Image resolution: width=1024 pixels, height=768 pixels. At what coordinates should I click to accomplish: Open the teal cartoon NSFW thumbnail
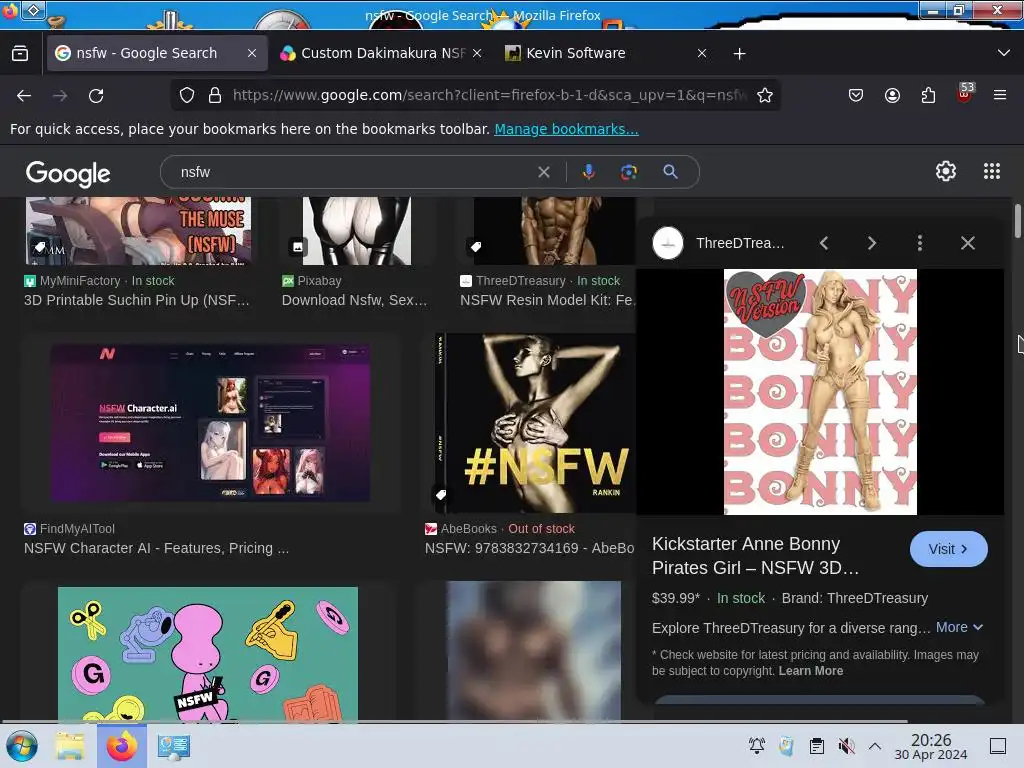(208, 654)
